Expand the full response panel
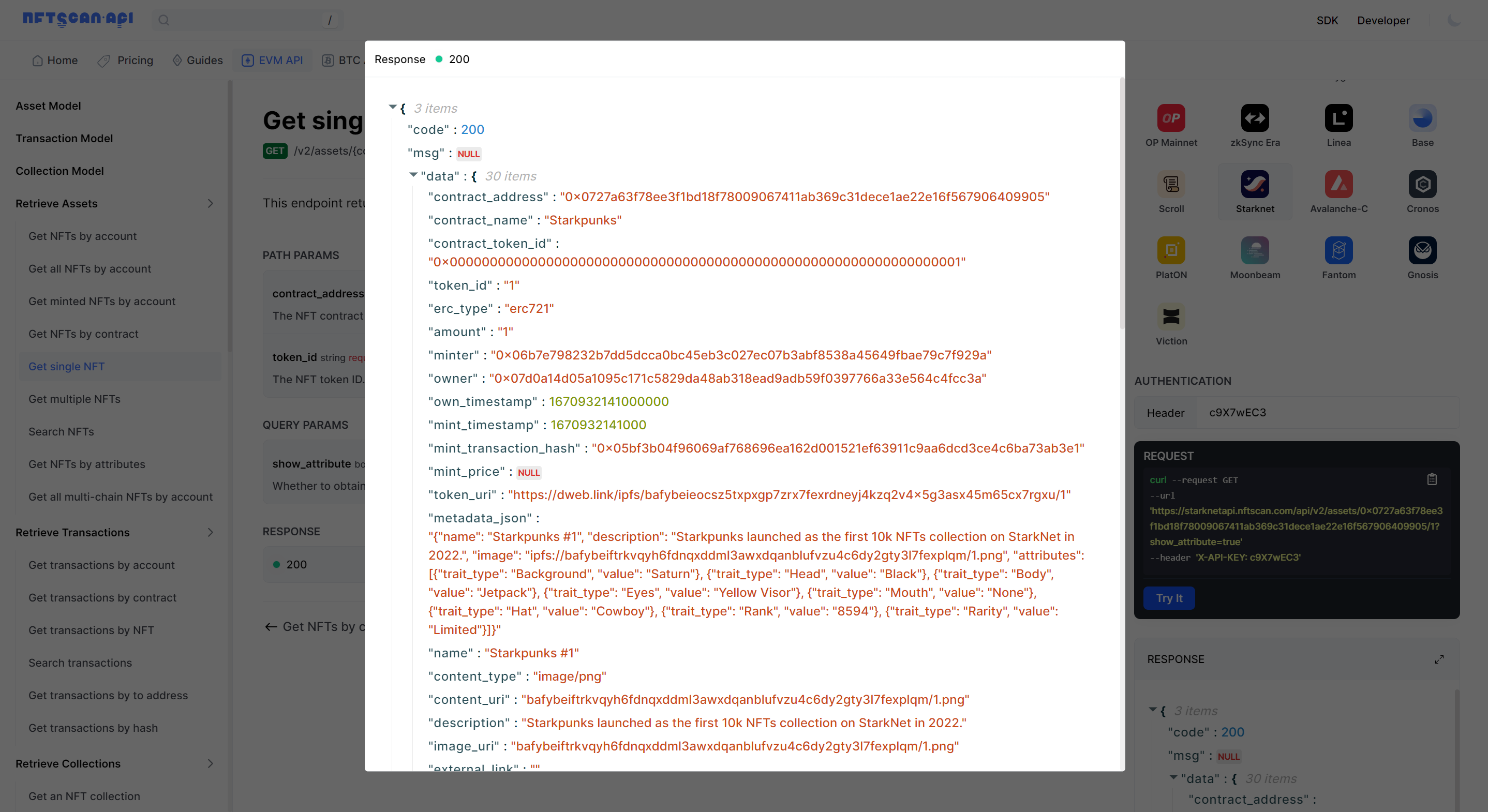 1440,659
